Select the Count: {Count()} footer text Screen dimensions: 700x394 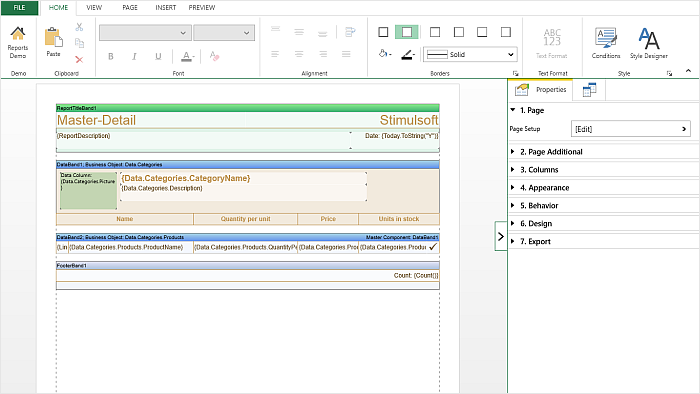pyautogui.click(x=416, y=275)
